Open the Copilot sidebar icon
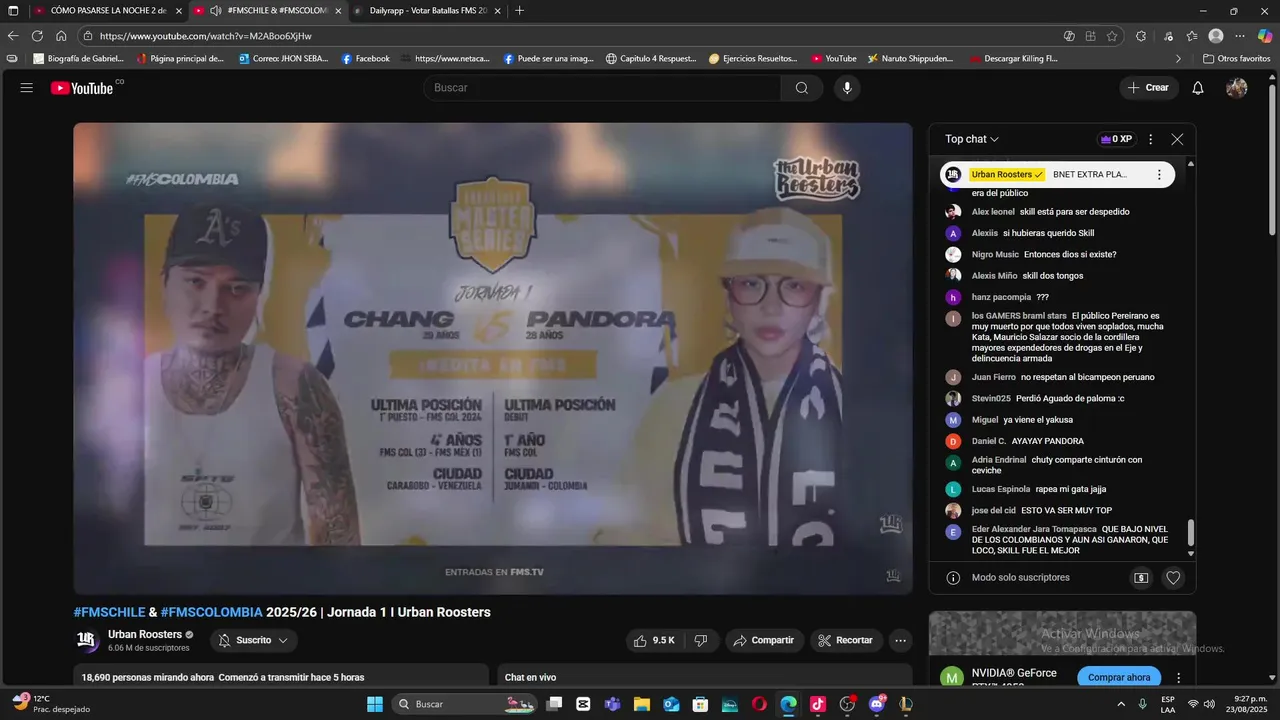The width and height of the screenshot is (1280, 720). pos(1265,36)
